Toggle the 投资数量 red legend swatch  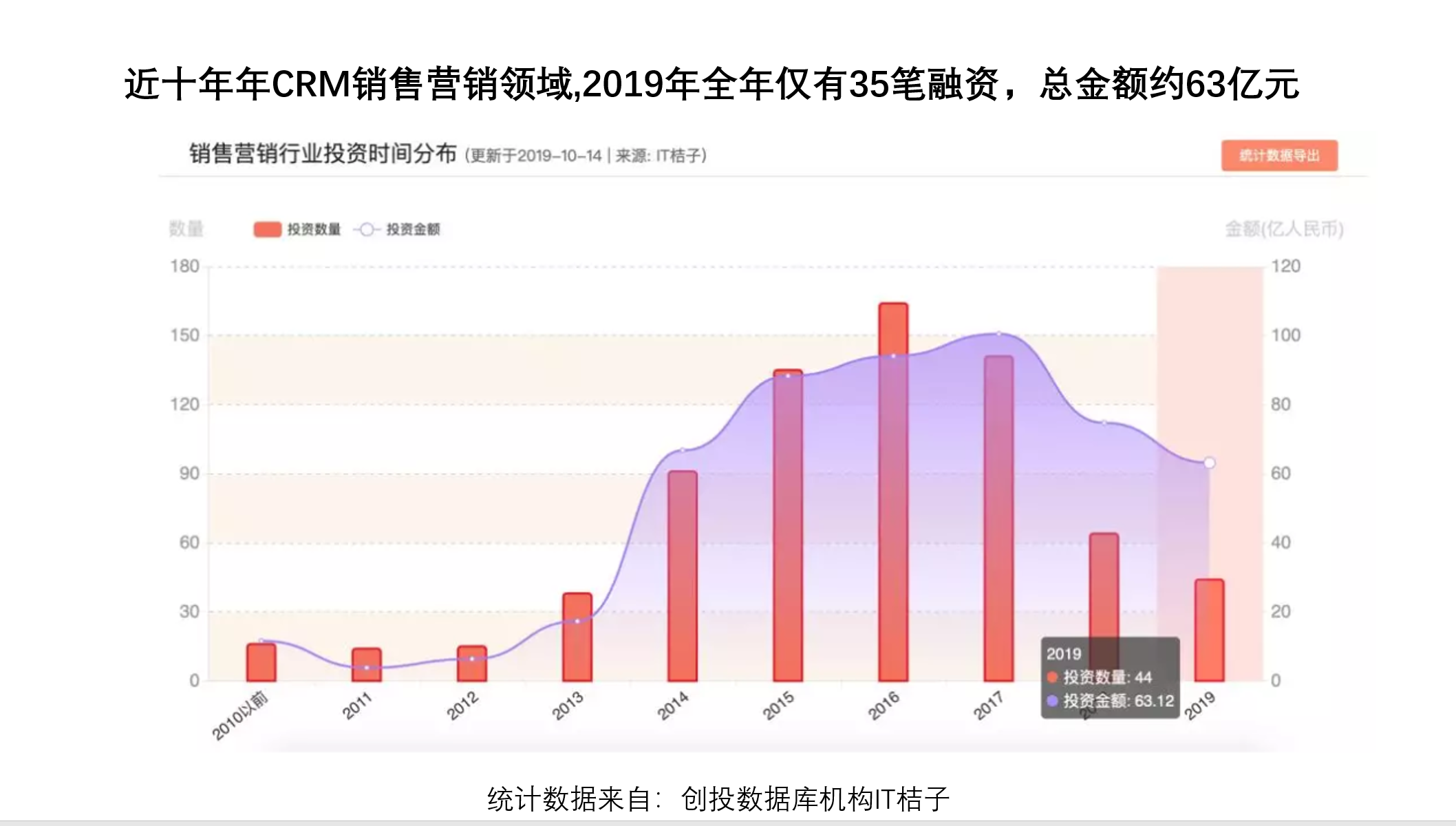click(267, 229)
